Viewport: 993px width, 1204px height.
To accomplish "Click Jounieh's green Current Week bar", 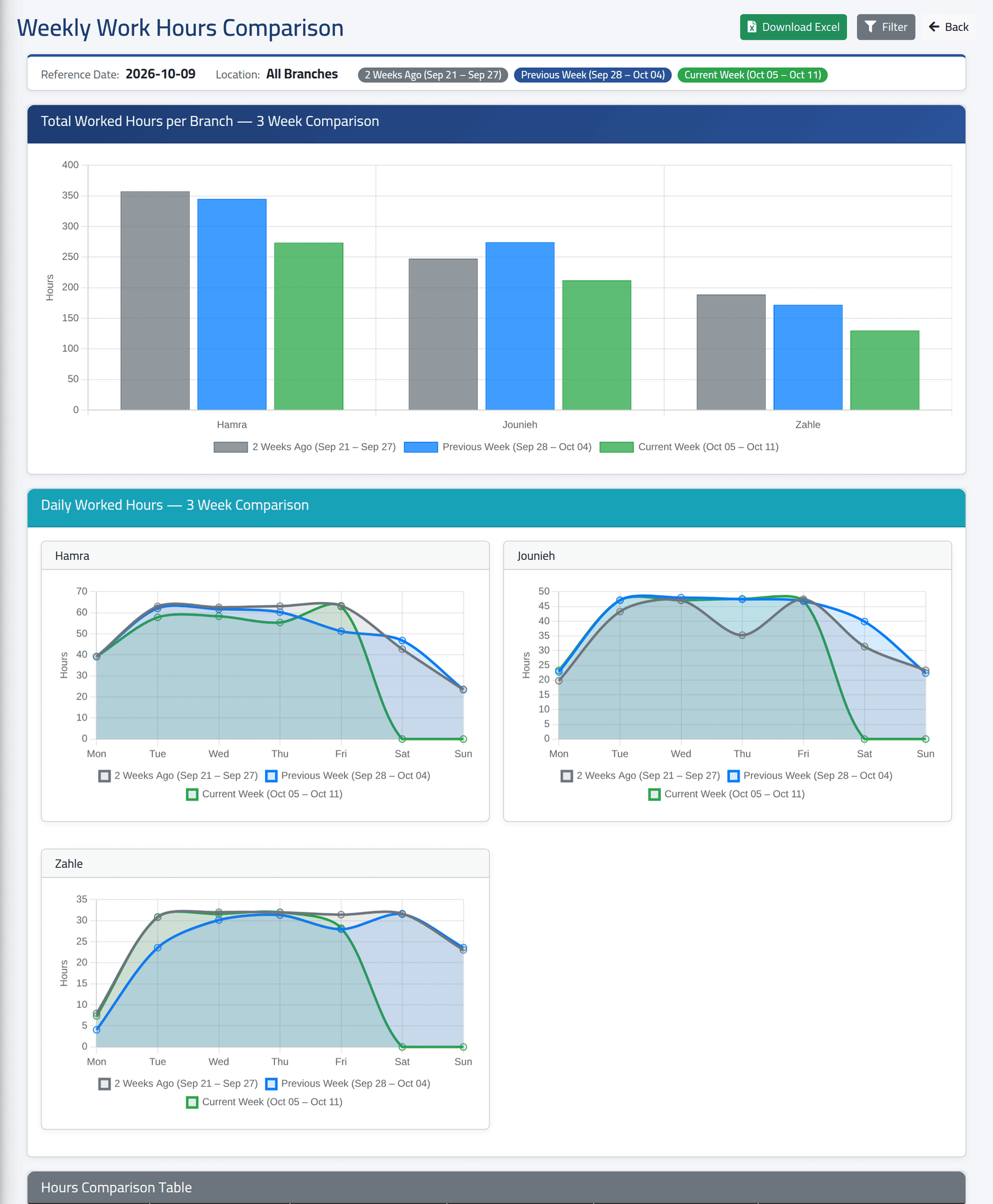I will point(596,345).
